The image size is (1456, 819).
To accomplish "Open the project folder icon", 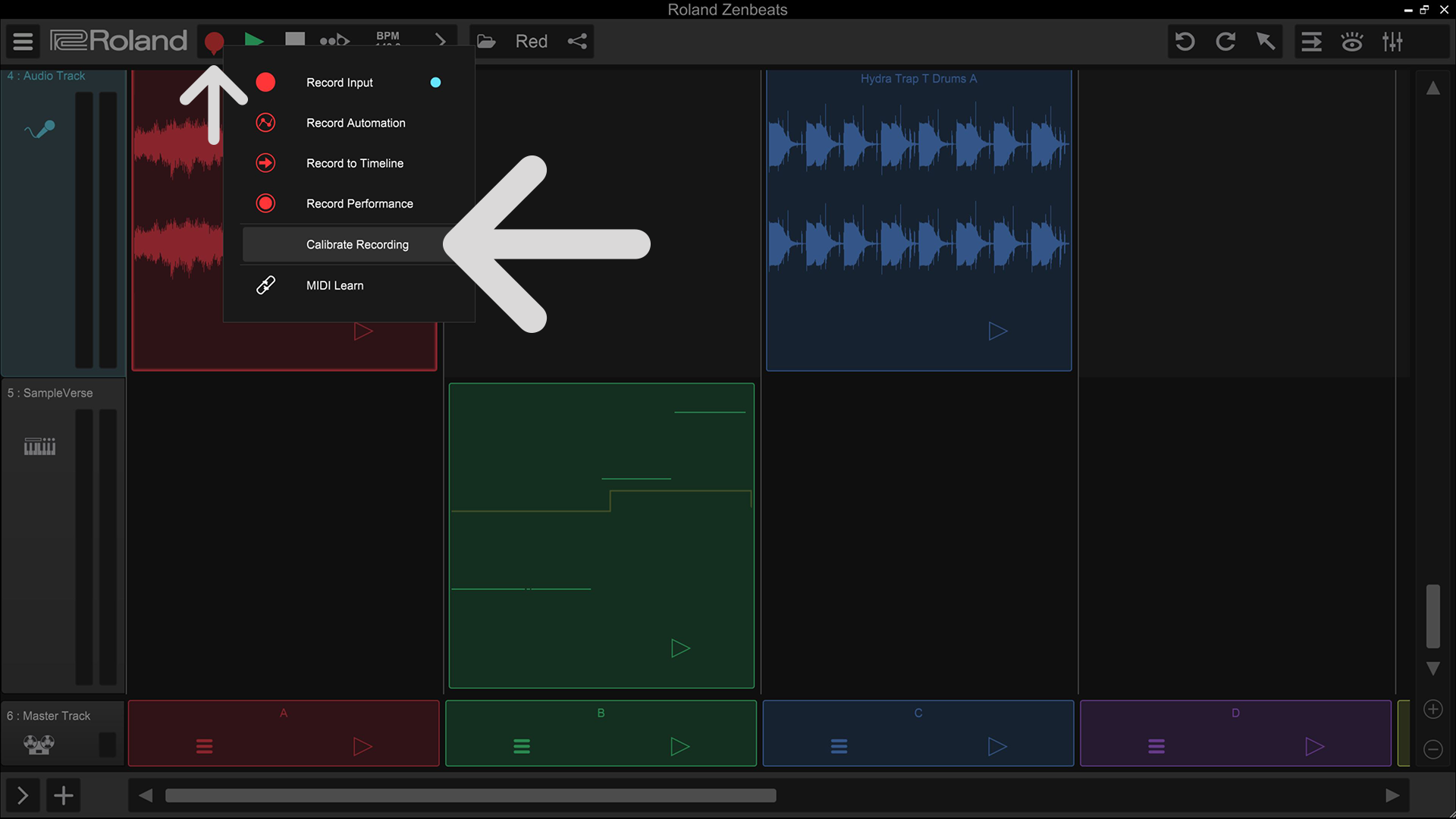I will (486, 41).
